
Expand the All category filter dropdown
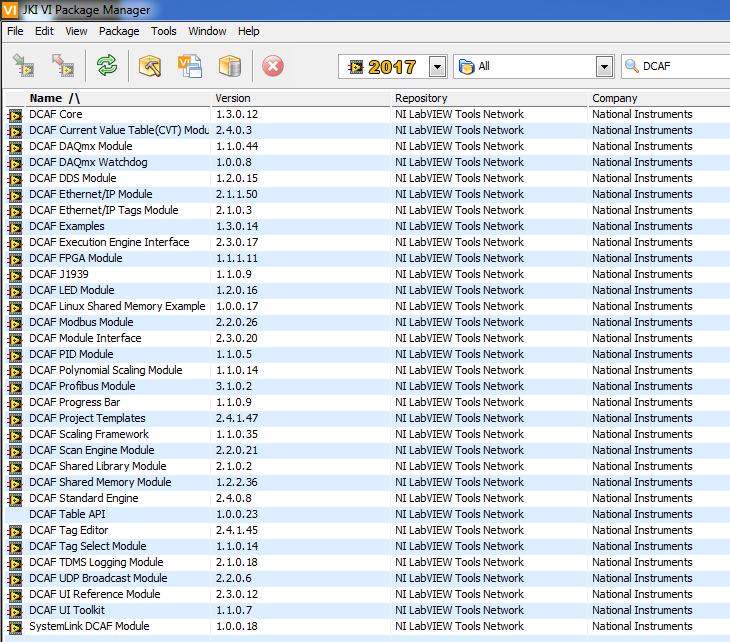click(604, 67)
